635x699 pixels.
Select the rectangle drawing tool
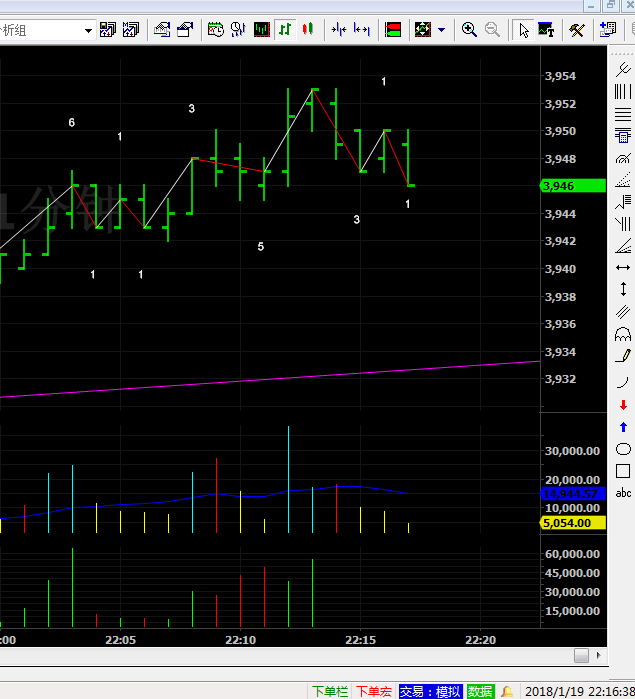coord(623,471)
